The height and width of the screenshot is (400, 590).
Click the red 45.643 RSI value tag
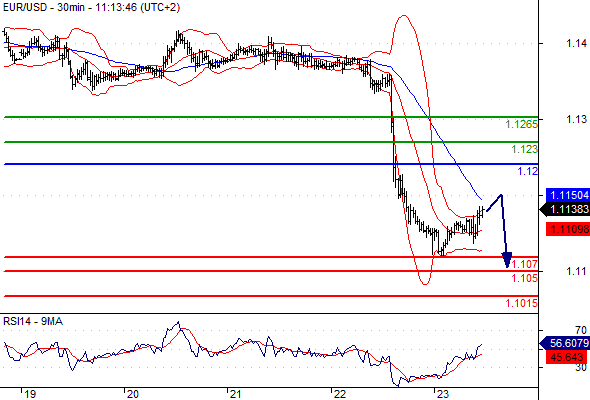[567, 357]
